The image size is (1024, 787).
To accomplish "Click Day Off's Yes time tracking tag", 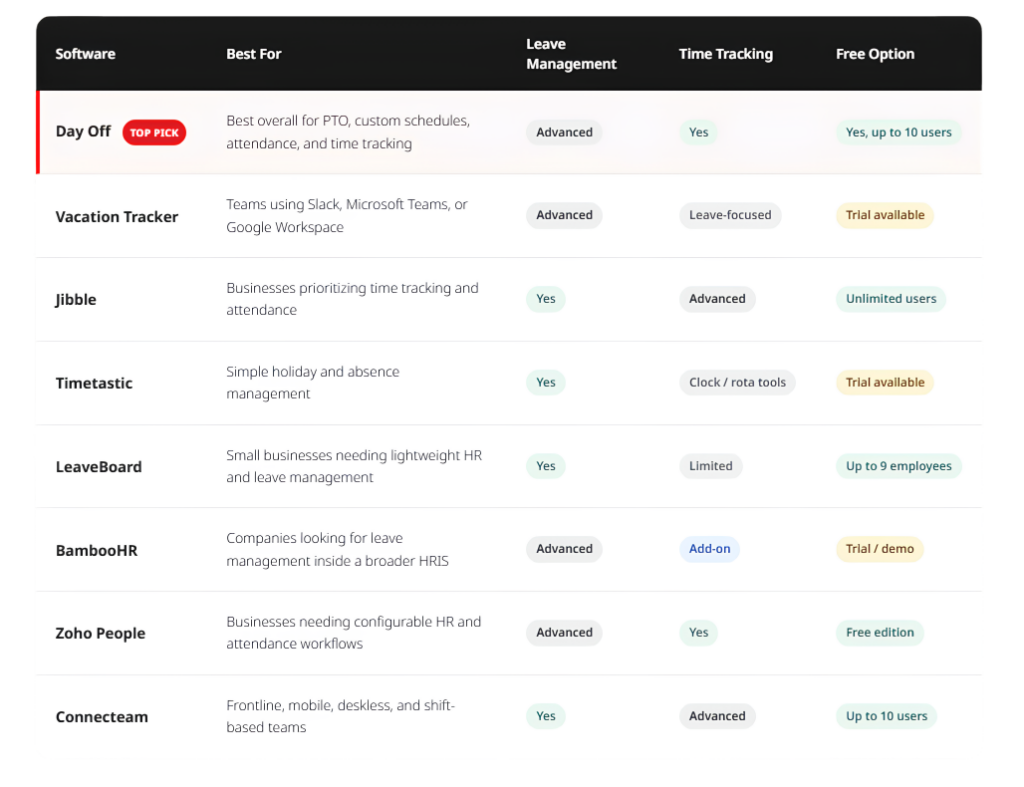I will (x=698, y=132).
